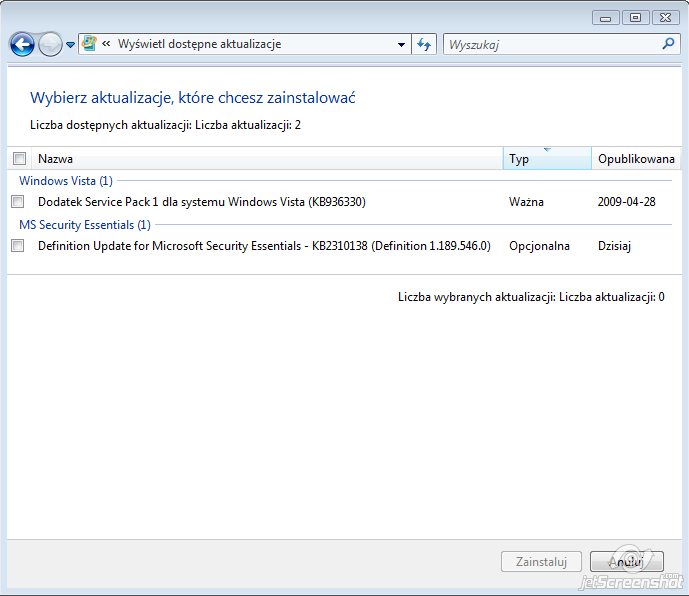Viewport: 689px width, 596px height.
Task: Click the magnifier search icon
Action: [668, 44]
